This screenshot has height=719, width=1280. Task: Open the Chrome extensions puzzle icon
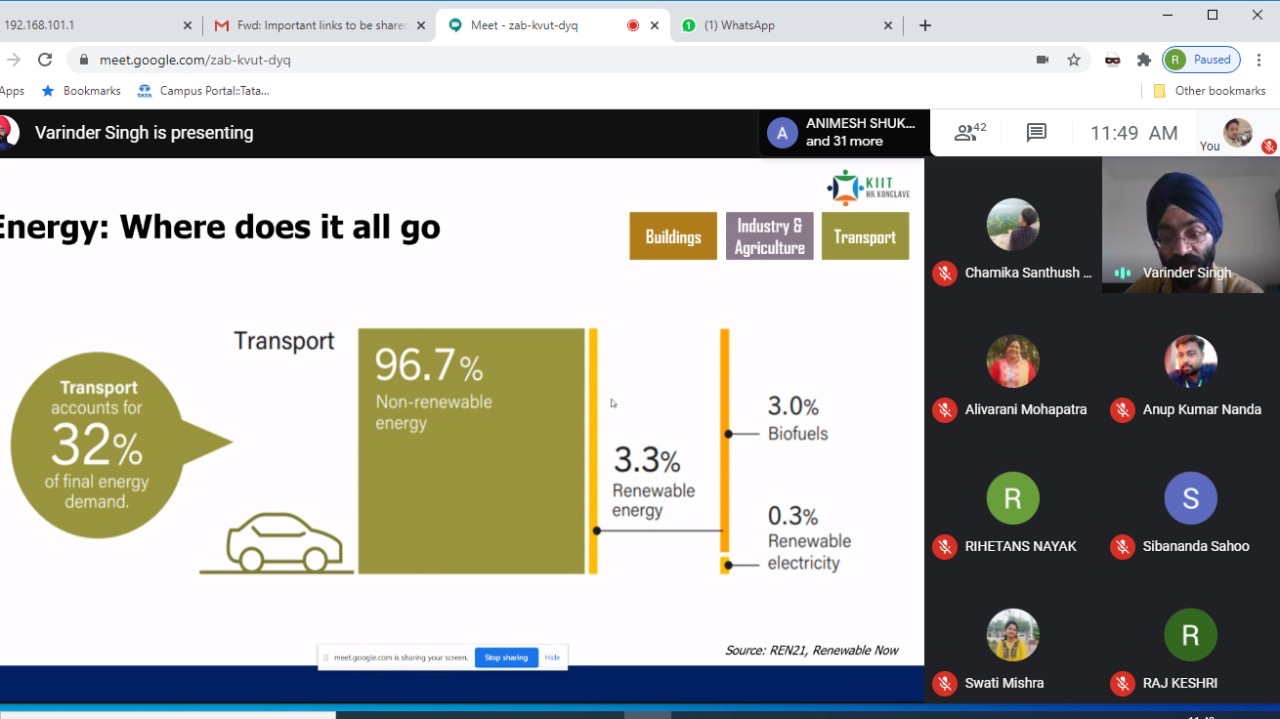[x=1144, y=60]
